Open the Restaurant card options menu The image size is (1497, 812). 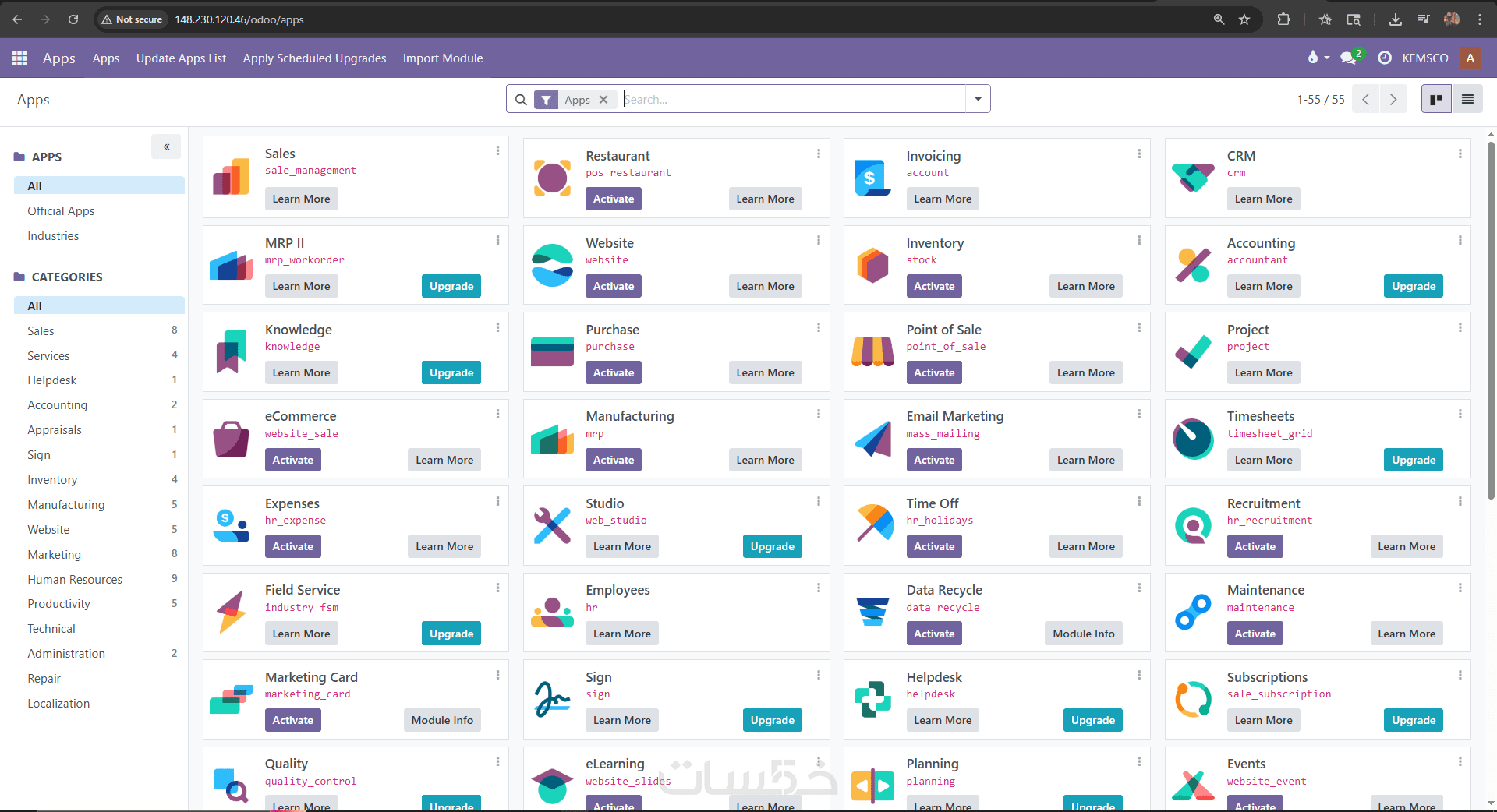(x=819, y=154)
